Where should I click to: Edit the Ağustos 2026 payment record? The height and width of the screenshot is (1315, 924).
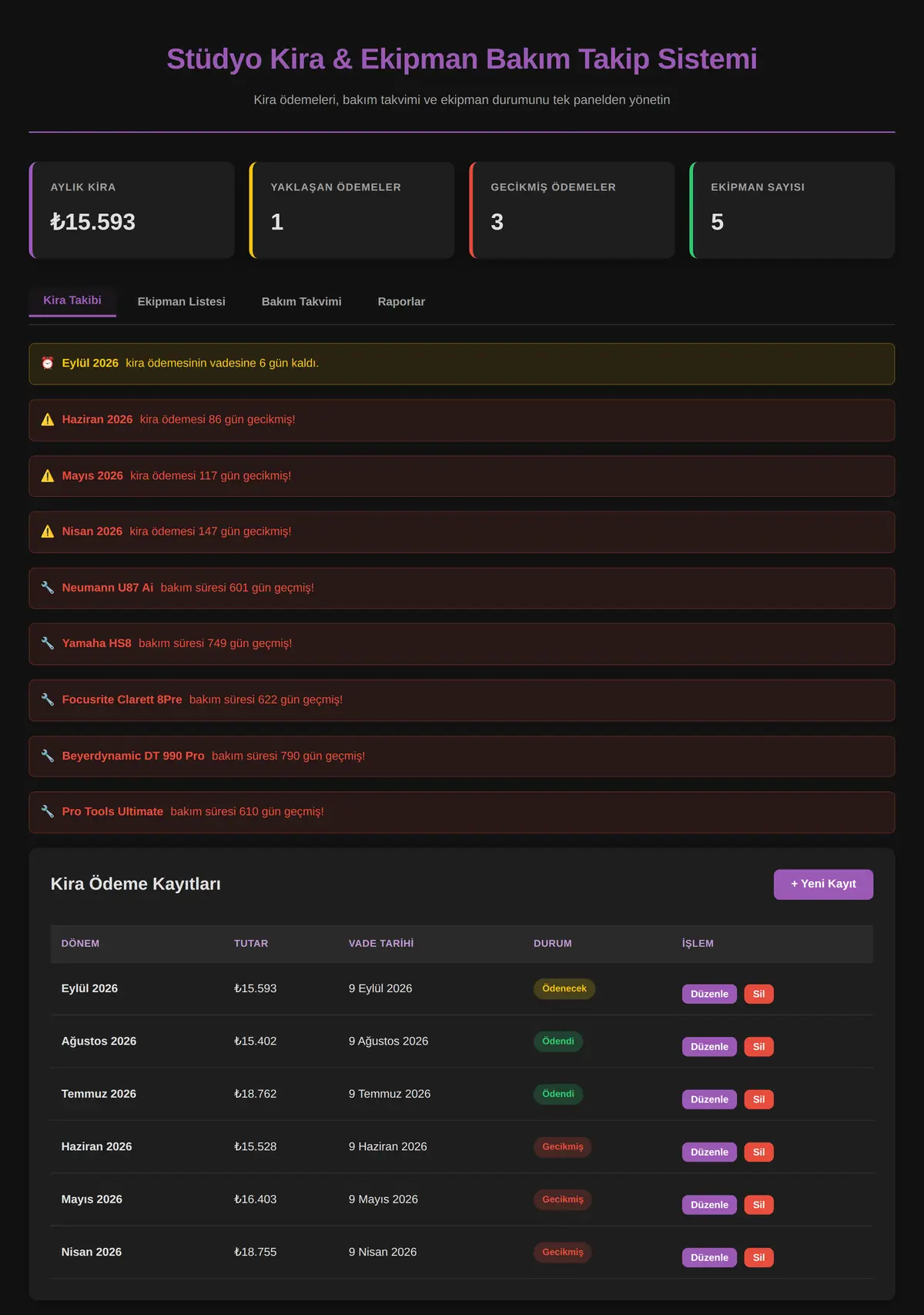(709, 1047)
